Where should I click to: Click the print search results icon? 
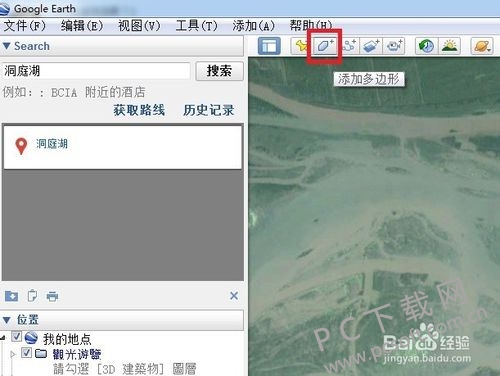click(x=52, y=296)
